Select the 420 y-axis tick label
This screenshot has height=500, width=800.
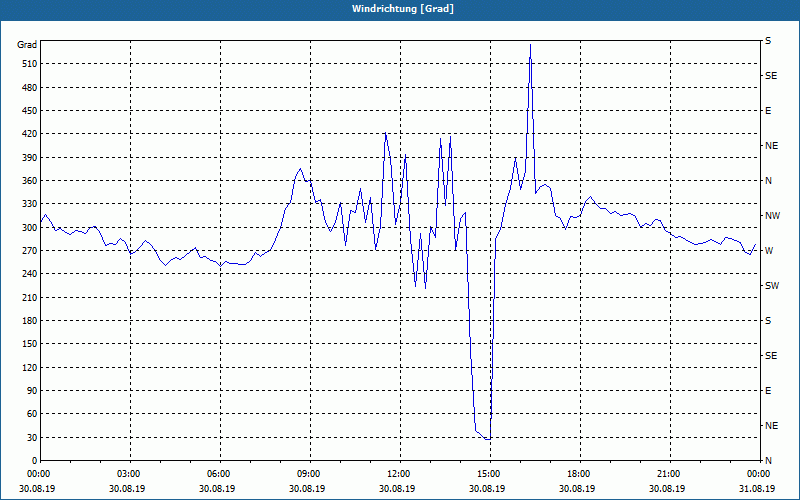[30, 134]
